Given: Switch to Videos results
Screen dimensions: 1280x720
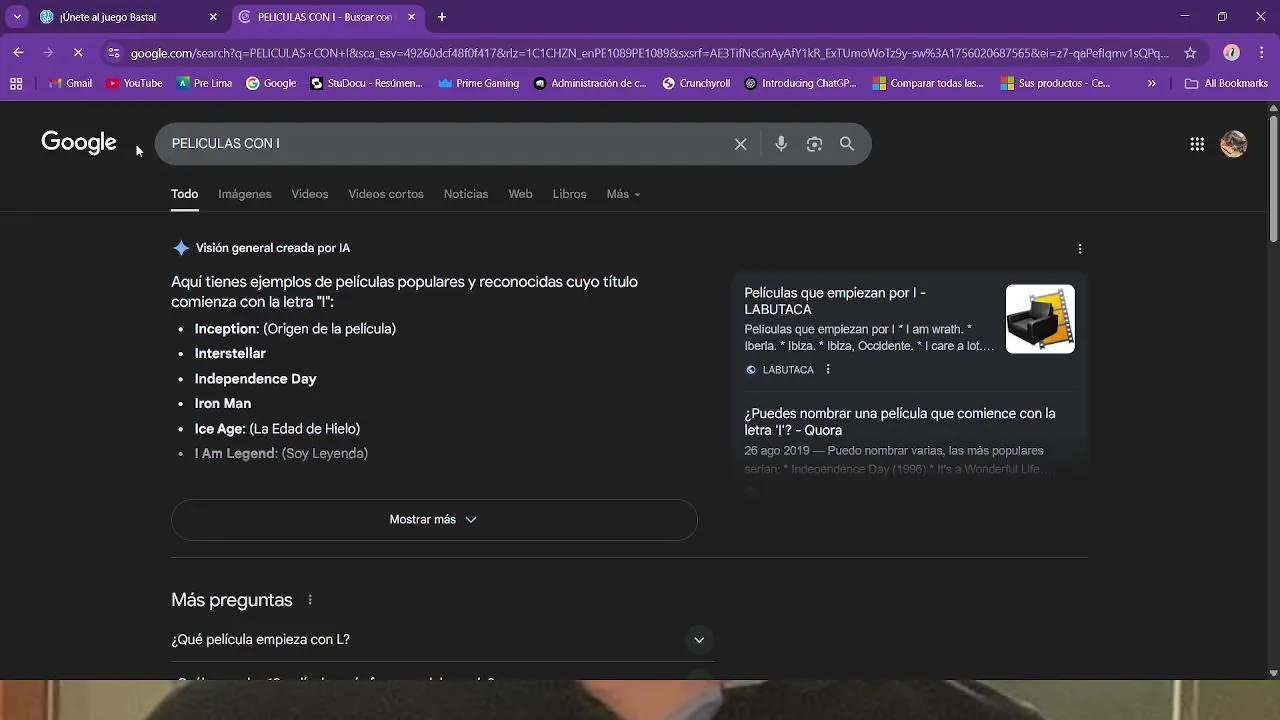Looking at the screenshot, I should coord(310,194).
